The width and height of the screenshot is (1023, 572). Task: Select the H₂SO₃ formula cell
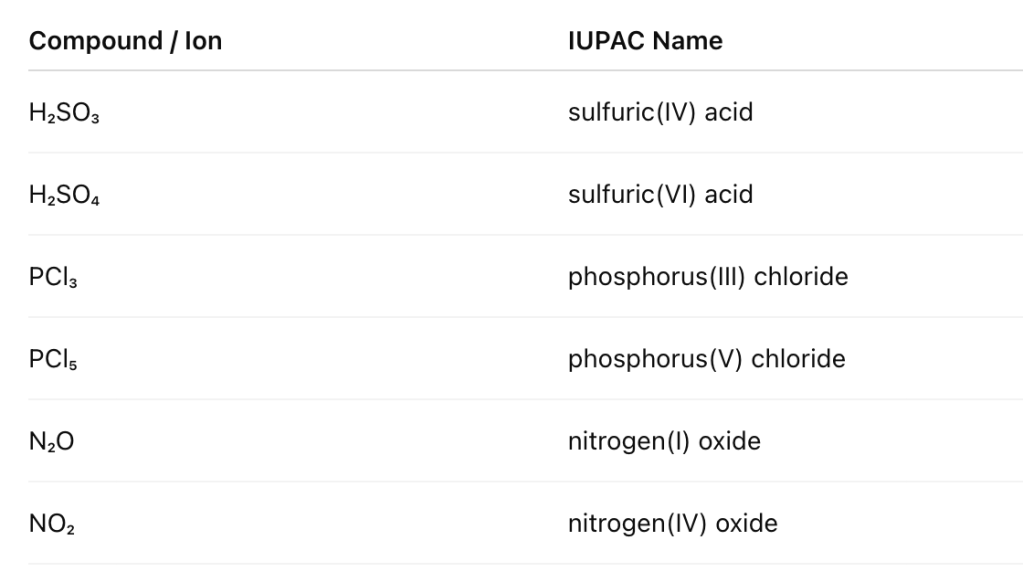[65, 113]
